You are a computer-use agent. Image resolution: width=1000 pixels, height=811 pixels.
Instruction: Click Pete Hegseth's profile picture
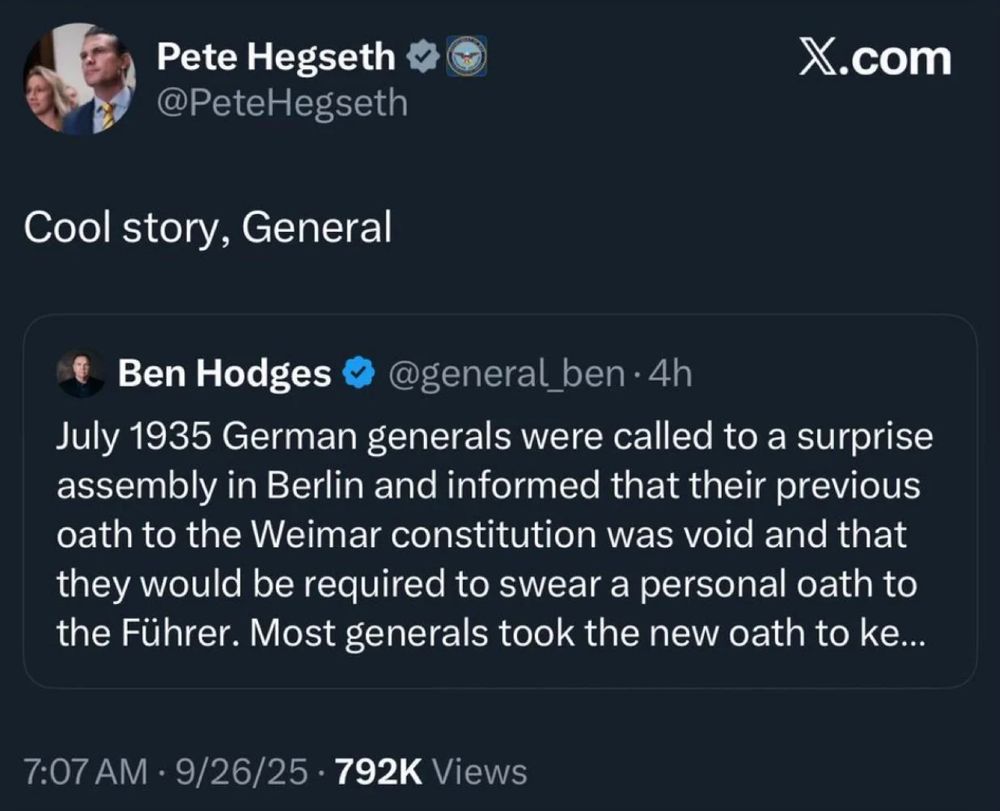pyautogui.click(x=79, y=79)
